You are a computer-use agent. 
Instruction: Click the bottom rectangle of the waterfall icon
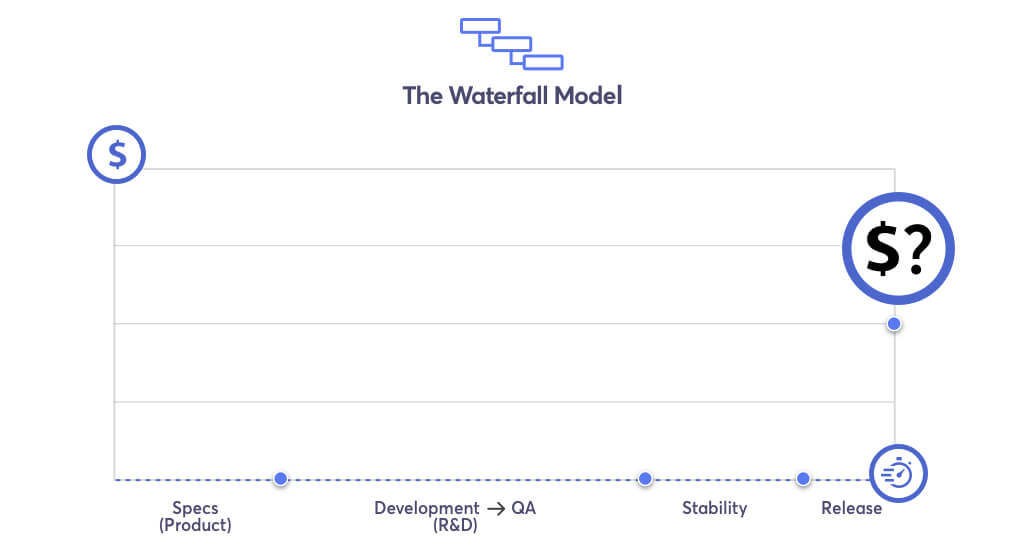(543, 63)
